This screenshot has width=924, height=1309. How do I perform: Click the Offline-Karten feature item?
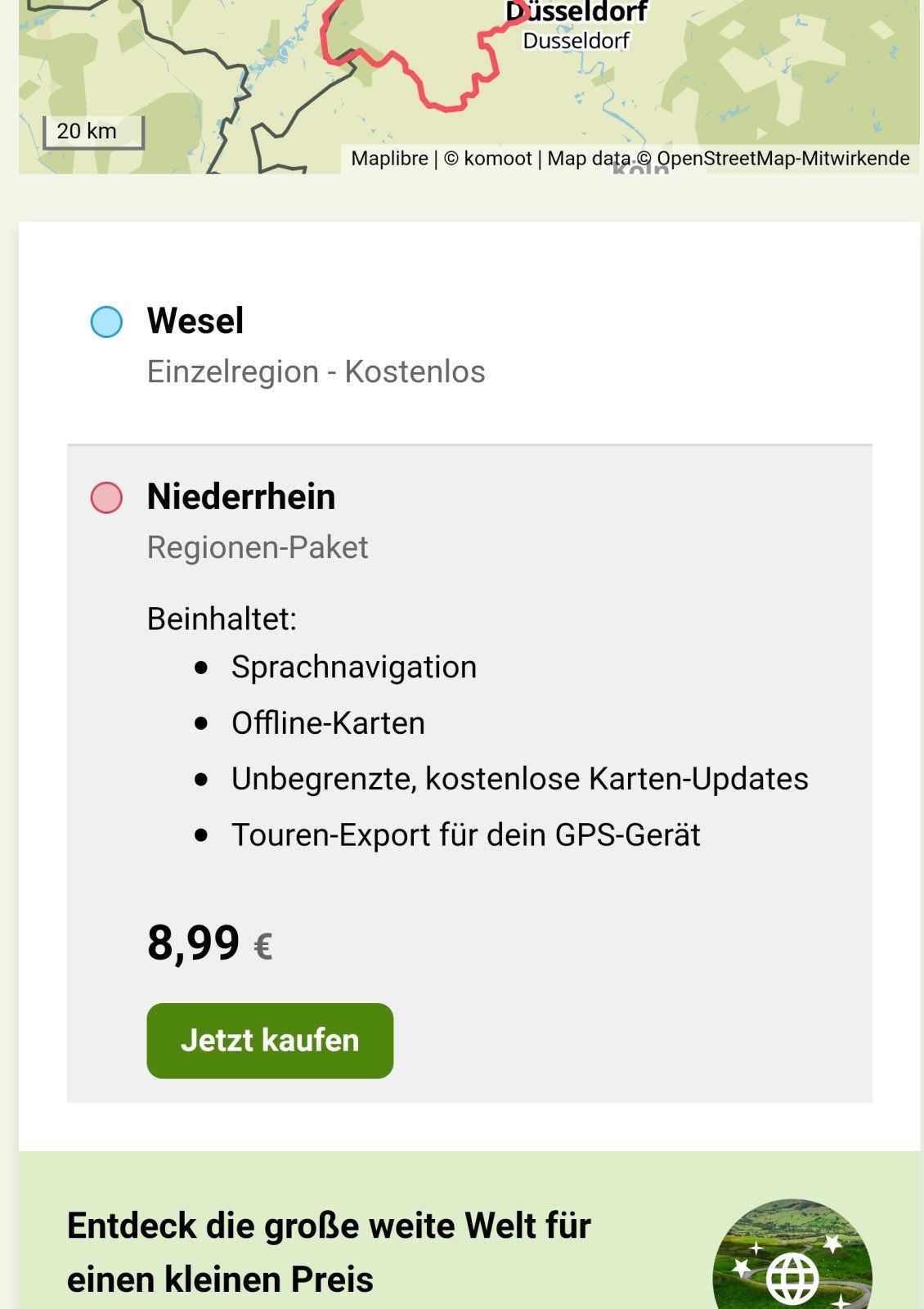pyautogui.click(x=328, y=723)
